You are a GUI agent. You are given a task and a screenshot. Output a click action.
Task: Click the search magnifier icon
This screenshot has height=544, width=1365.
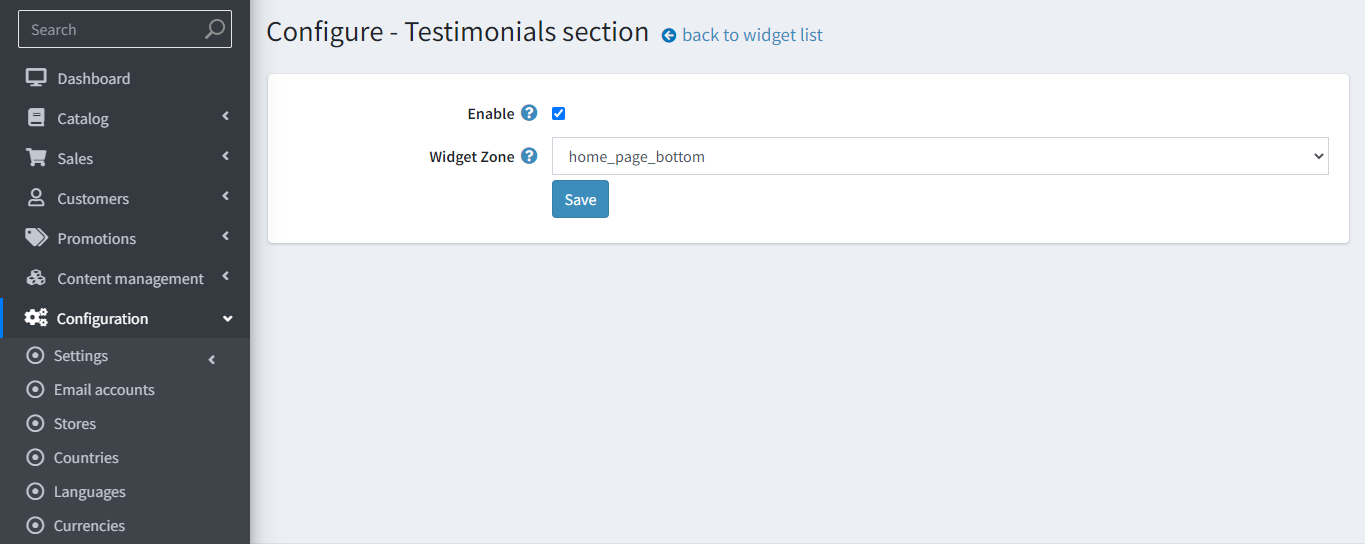click(x=214, y=30)
